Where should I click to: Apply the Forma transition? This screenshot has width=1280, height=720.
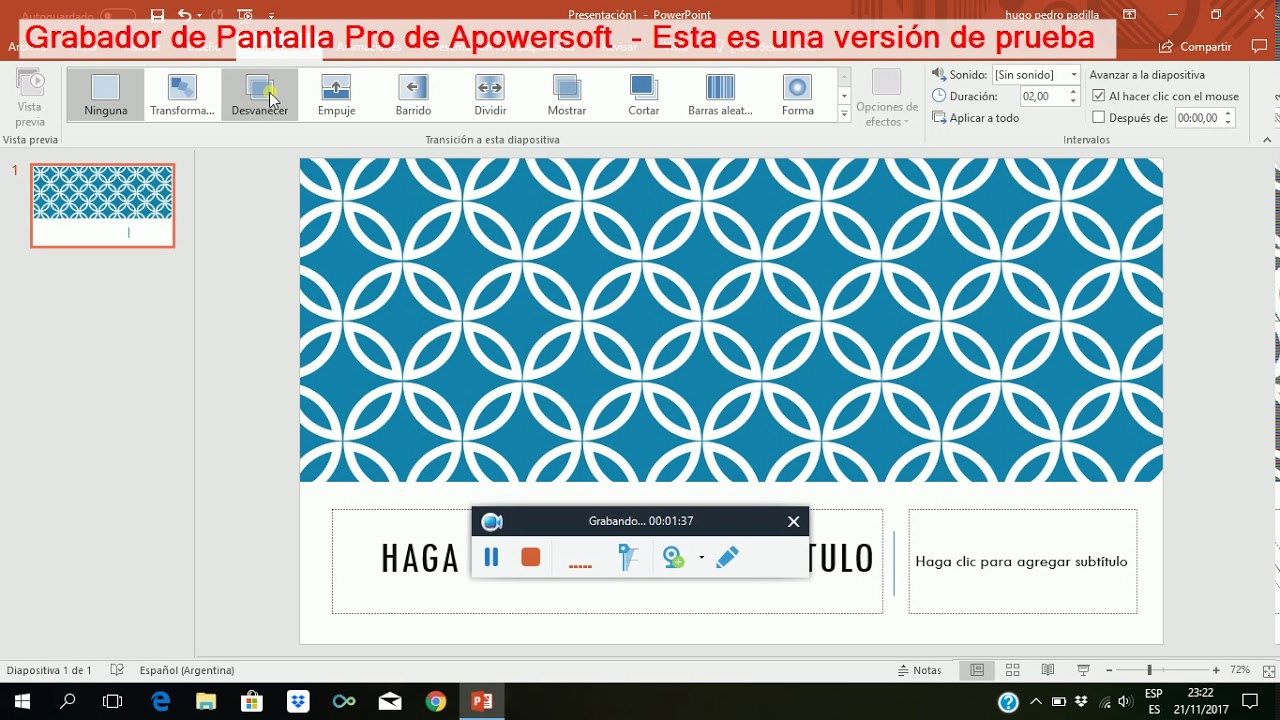coord(797,95)
